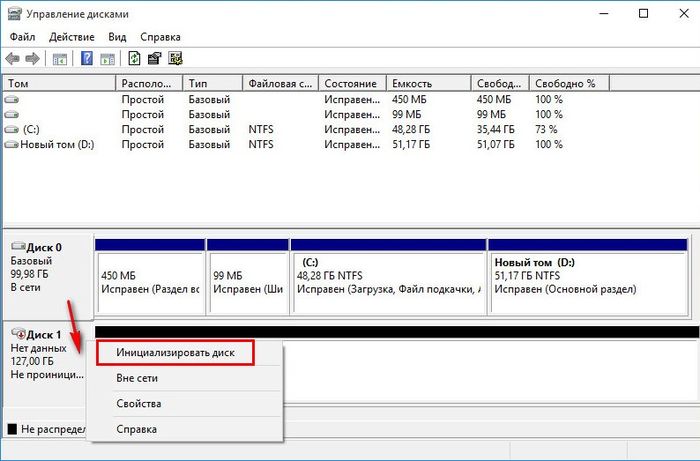Image resolution: width=700 pixels, height=461 pixels.
Task: Open Help via blue question-mark icon
Action: pyautogui.click(x=87, y=58)
